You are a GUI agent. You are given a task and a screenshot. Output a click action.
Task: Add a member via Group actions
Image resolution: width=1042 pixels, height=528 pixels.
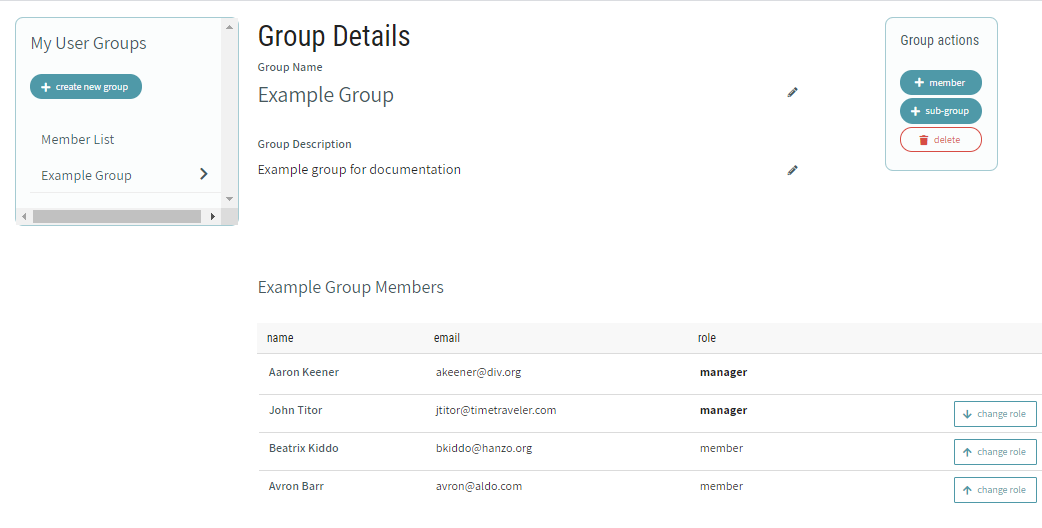tap(940, 82)
